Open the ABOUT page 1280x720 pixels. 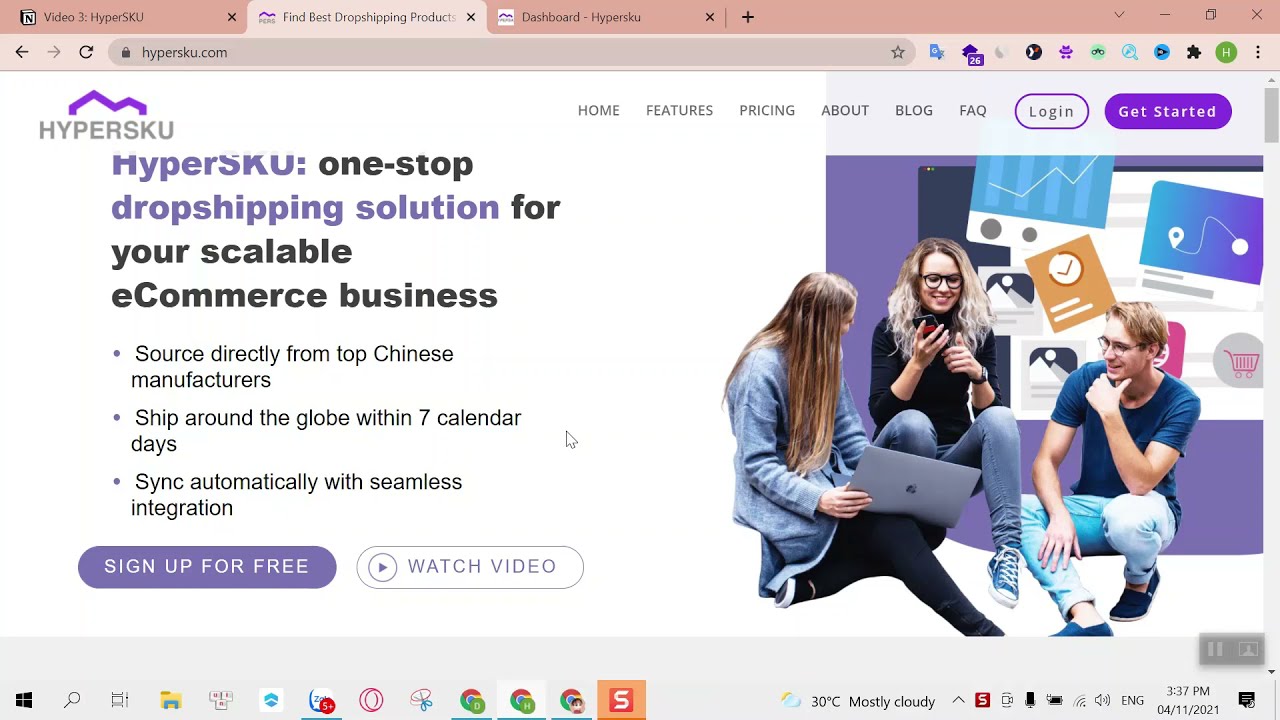click(845, 111)
